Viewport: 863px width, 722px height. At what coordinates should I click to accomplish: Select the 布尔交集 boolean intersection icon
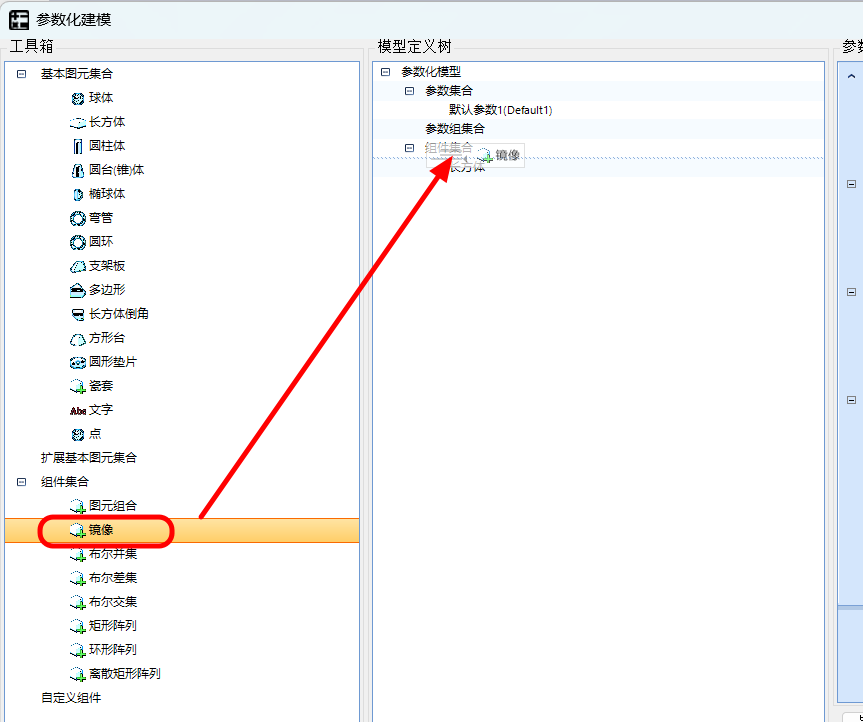(78, 603)
